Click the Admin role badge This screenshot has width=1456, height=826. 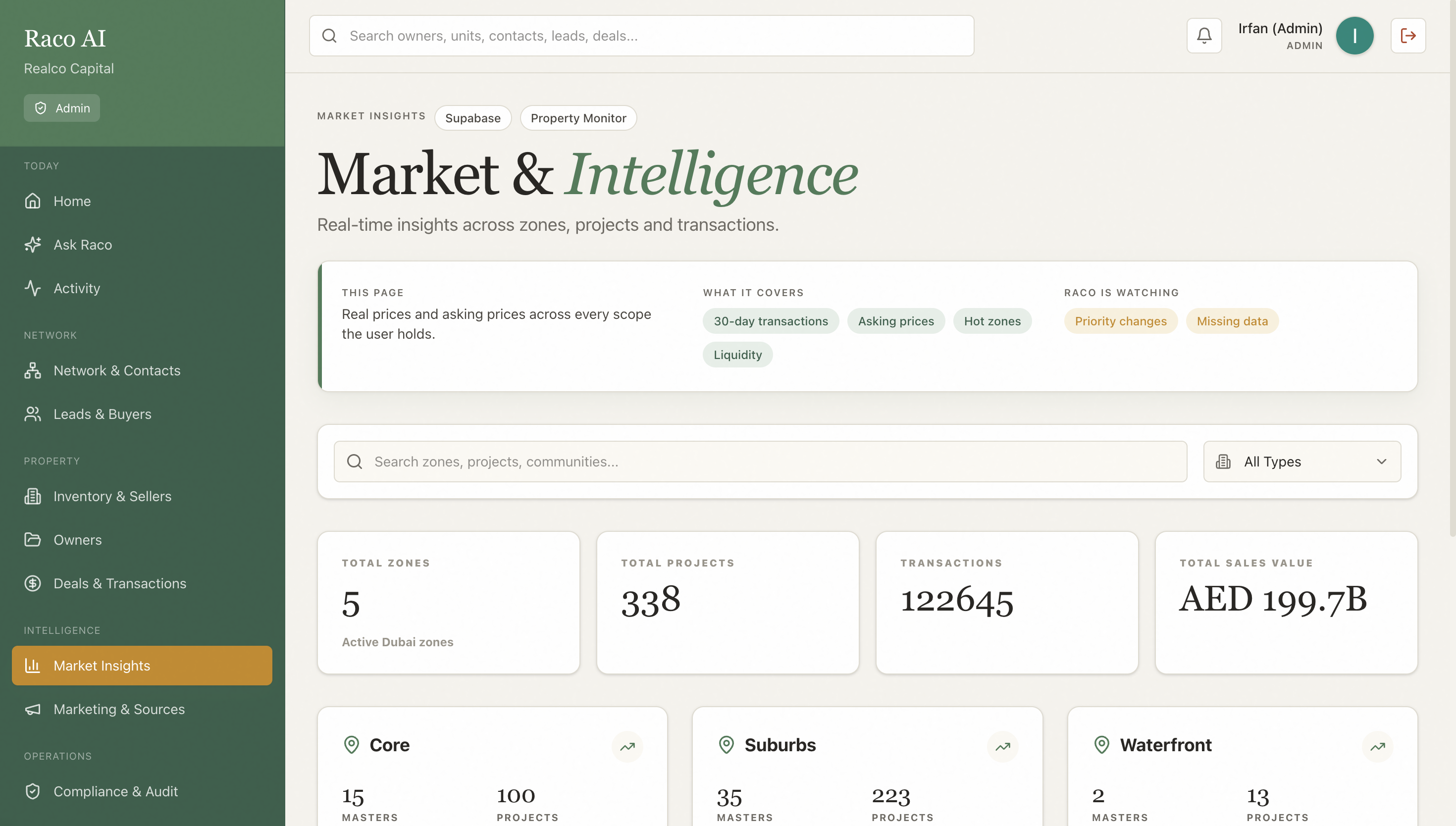pos(62,108)
